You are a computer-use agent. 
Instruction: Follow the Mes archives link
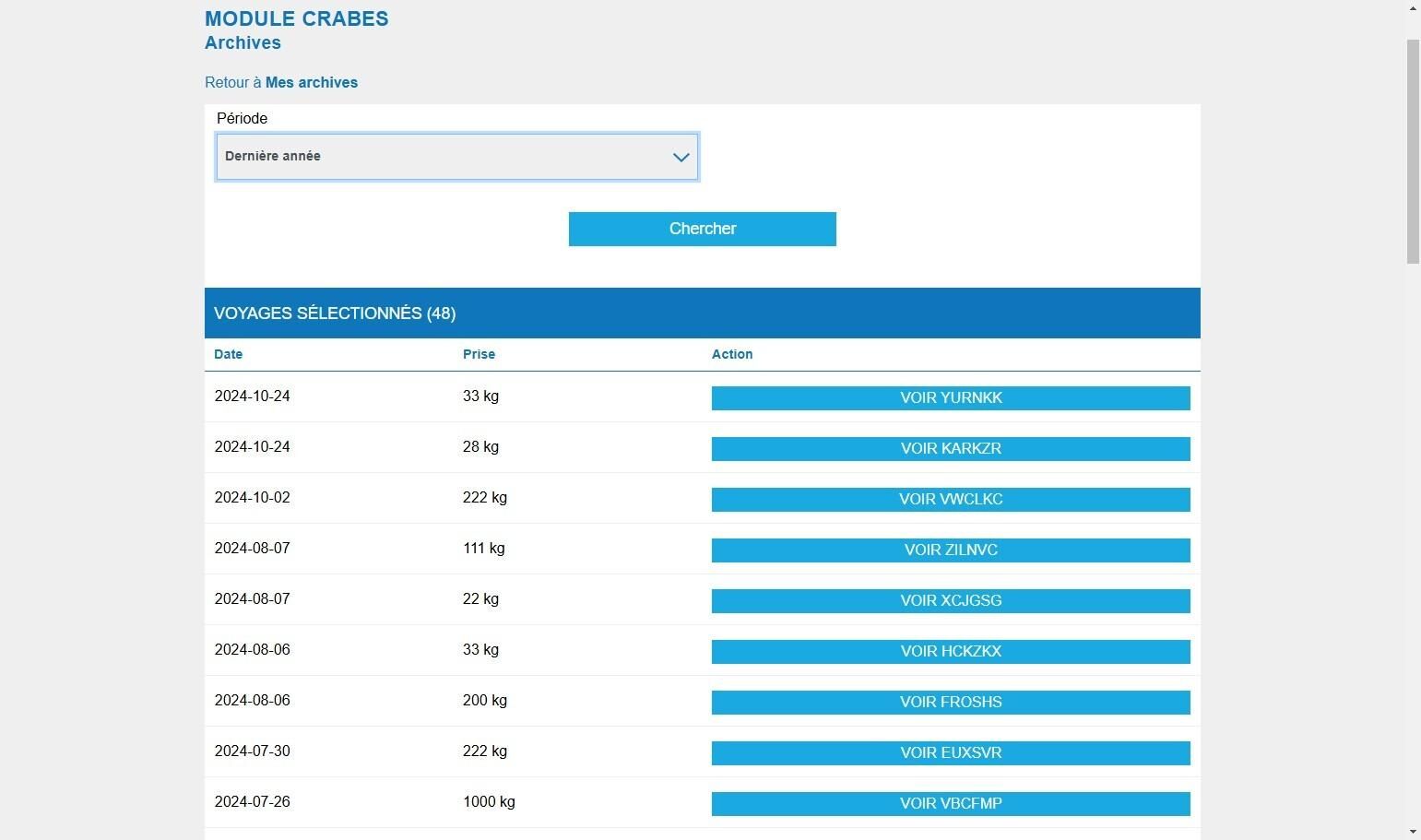coord(312,82)
